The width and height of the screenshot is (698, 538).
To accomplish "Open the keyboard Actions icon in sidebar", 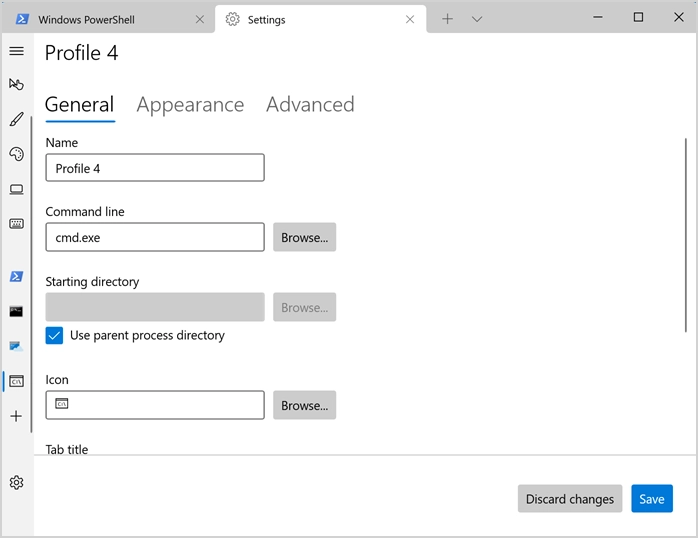I will [x=16, y=224].
